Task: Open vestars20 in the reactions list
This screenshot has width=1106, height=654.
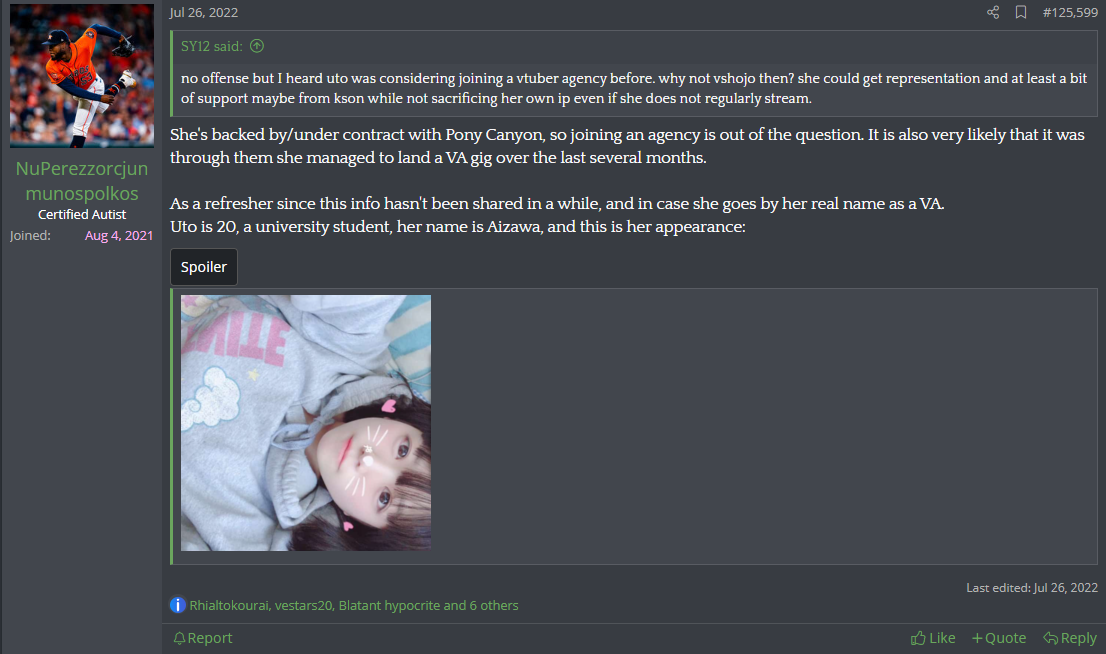Action: [303, 605]
